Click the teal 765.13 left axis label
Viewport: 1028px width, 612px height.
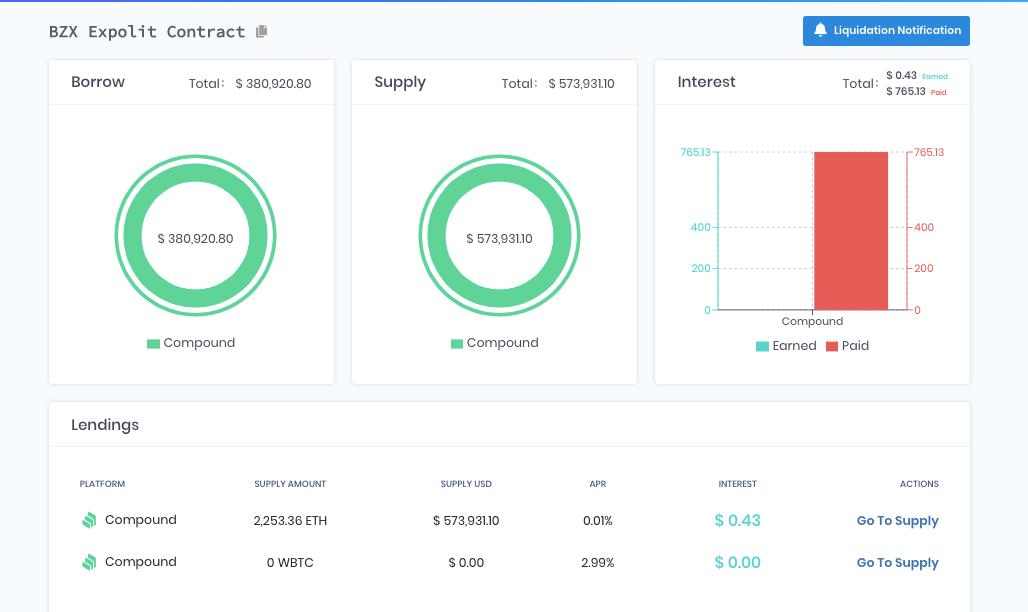click(695, 152)
